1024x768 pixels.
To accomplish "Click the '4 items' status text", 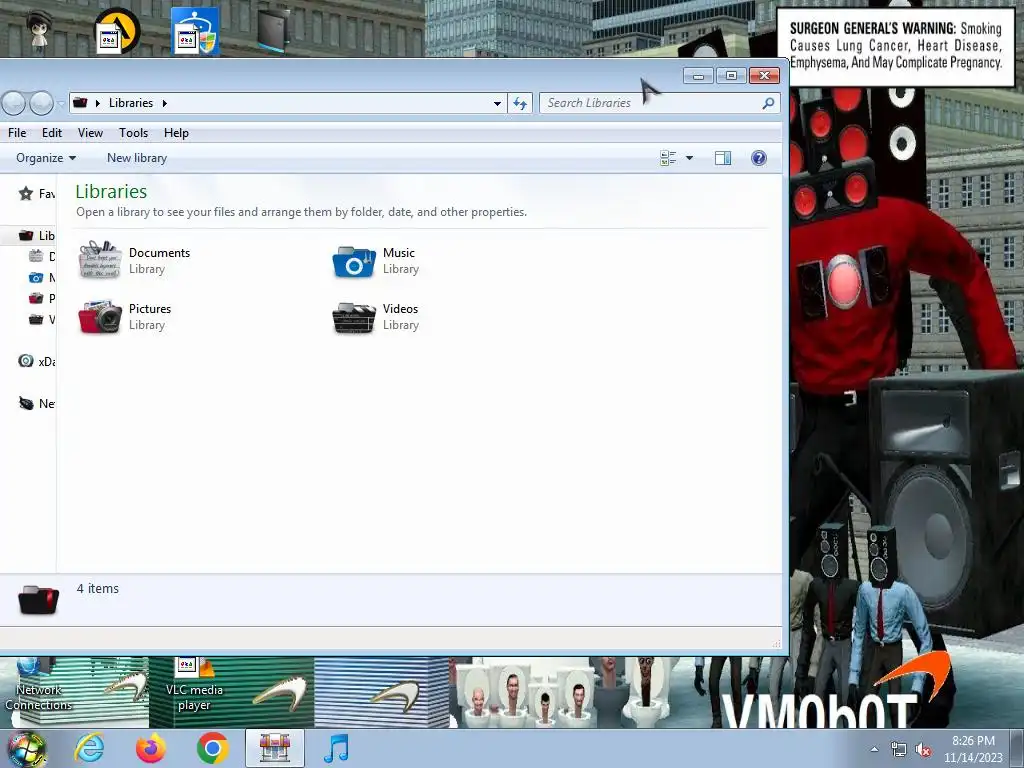I will pyautogui.click(x=98, y=588).
